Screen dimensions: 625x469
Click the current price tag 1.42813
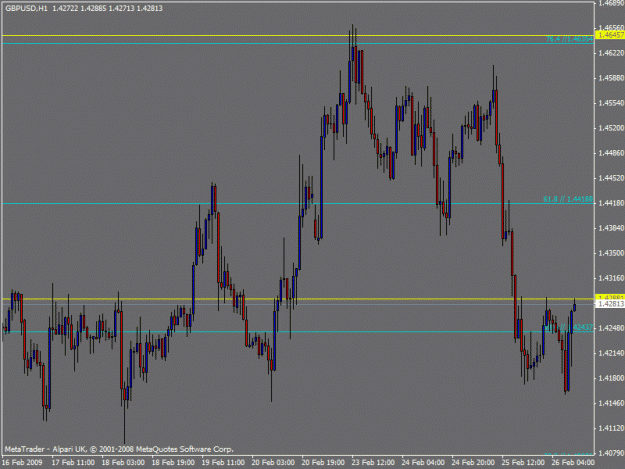[610, 304]
